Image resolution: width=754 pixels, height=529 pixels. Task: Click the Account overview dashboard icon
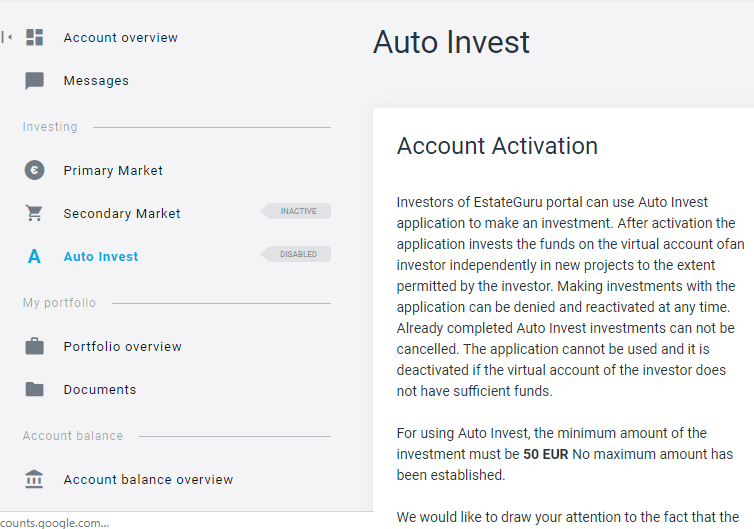[x=35, y=38]
